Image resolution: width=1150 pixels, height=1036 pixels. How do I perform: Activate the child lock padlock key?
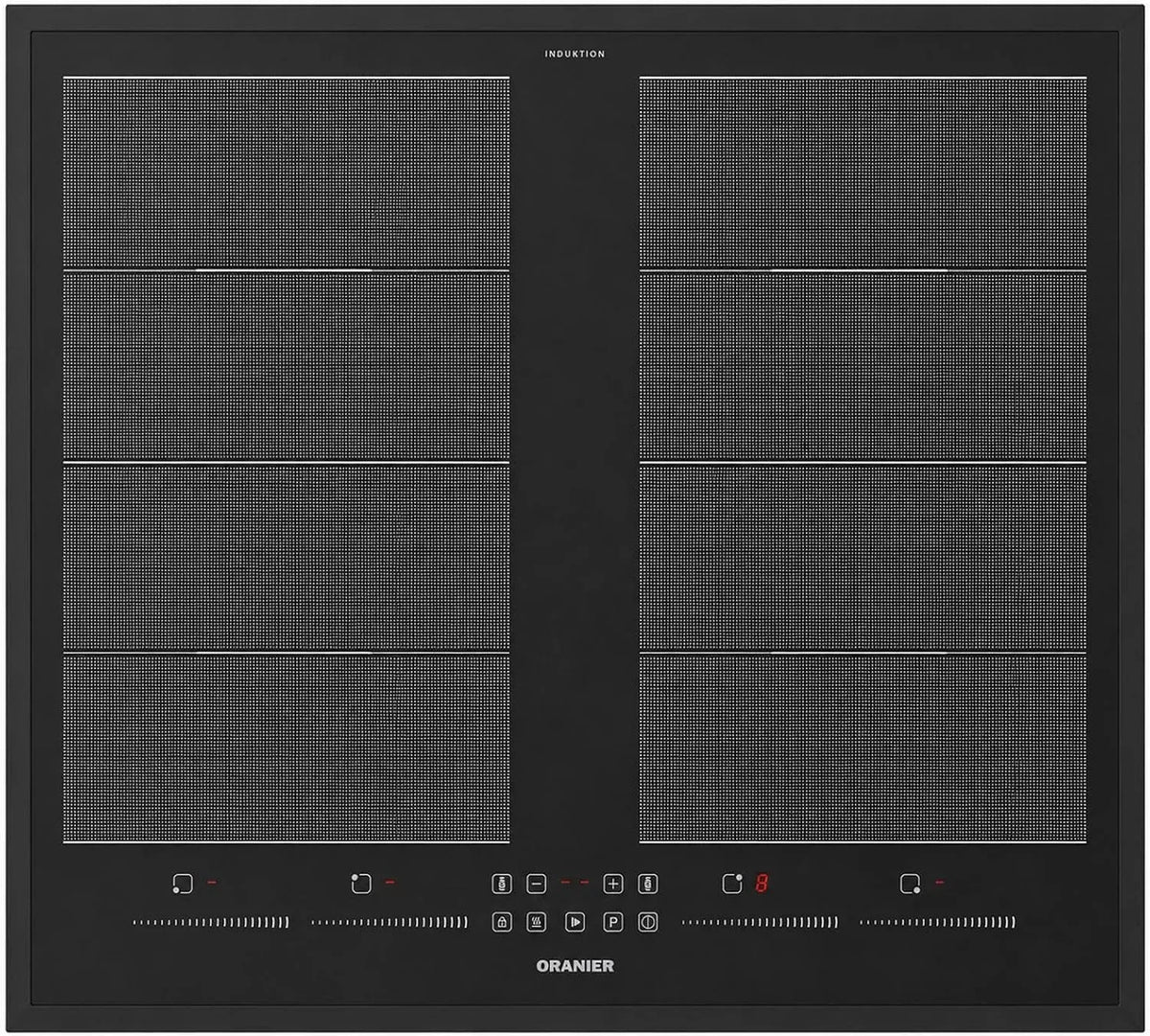coord(502,923)
